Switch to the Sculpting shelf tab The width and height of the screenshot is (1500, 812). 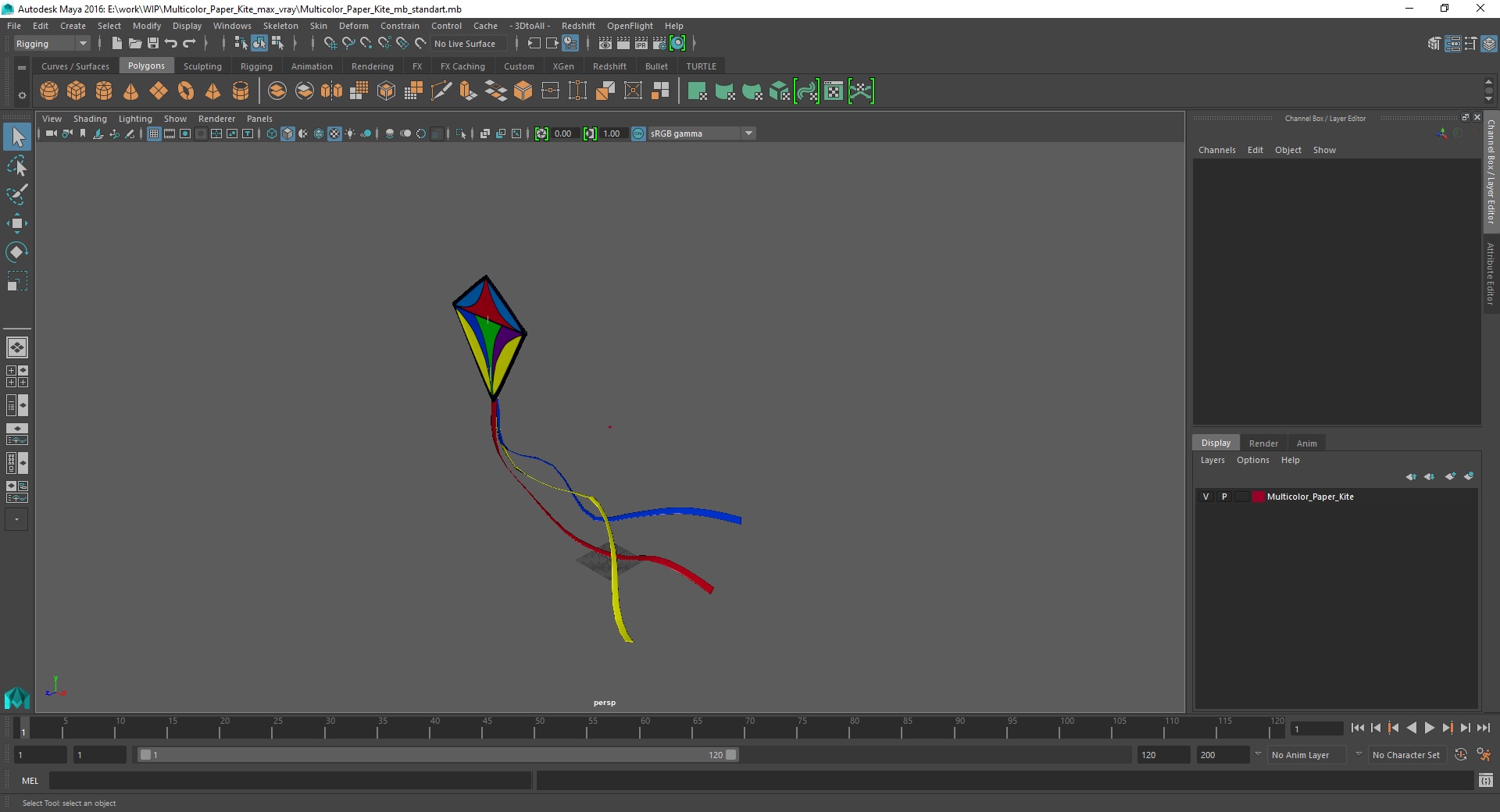coord(202,66)
